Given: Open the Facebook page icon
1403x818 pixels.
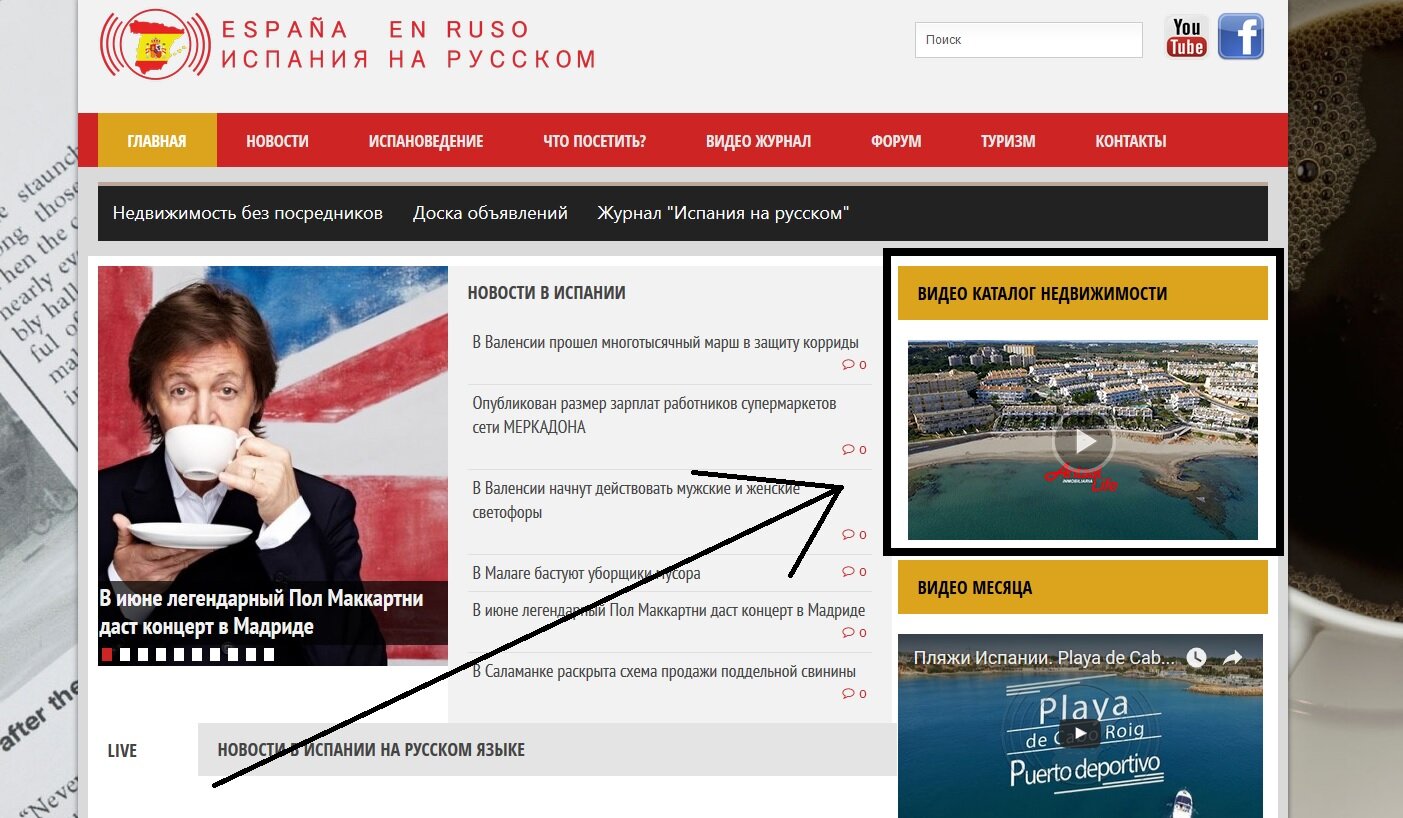Looking at the screenshot, I should click(x=1241, y=37).
